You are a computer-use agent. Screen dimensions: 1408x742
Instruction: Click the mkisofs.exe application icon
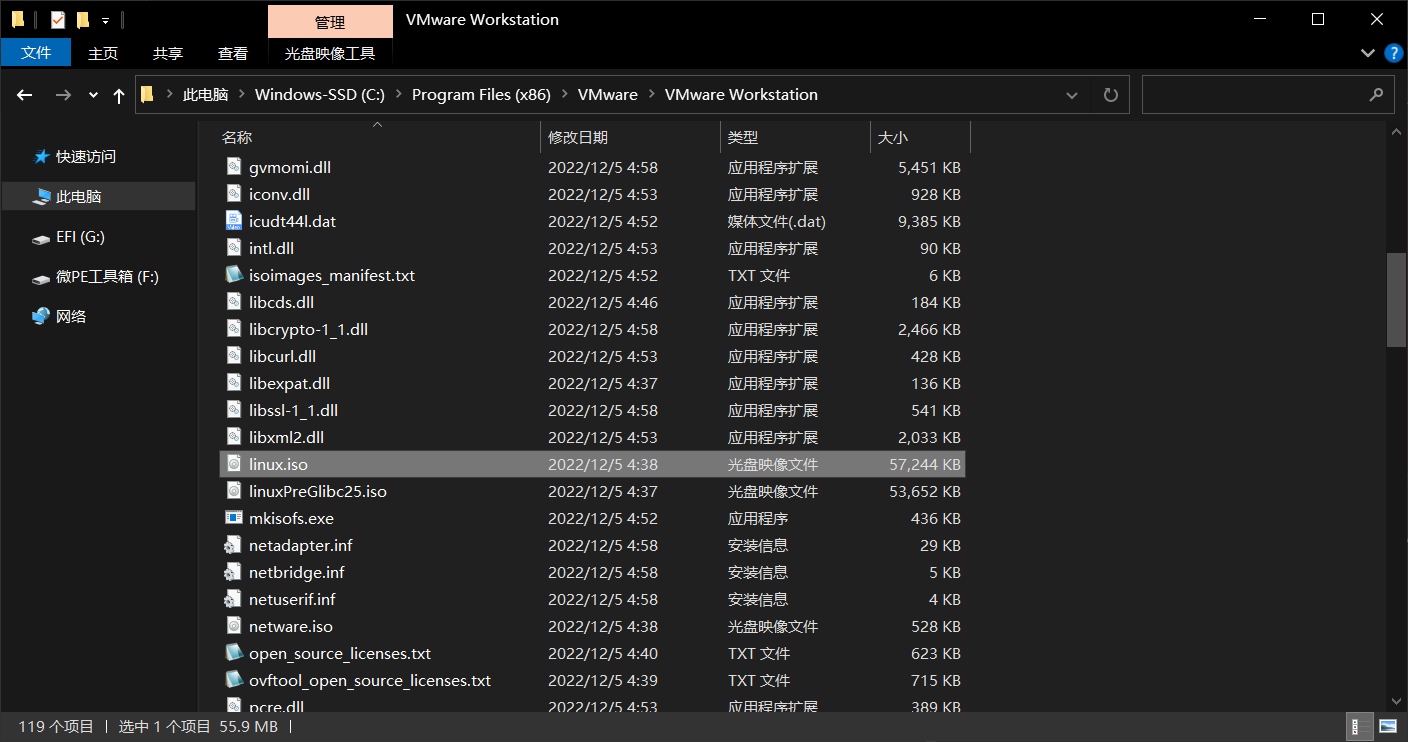[x=233, y=518]
